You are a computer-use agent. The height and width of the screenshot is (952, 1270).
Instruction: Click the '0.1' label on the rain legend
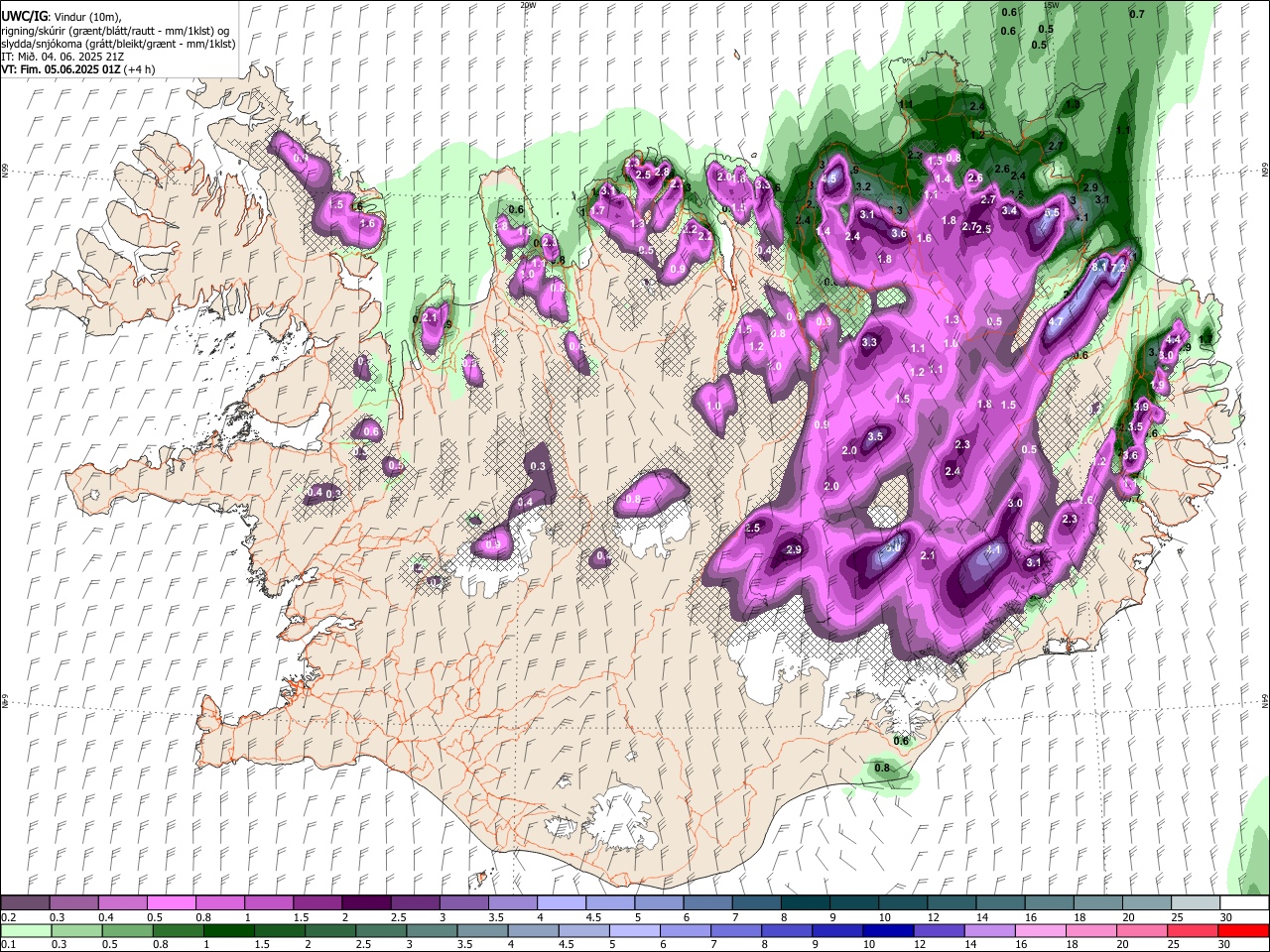pyautogui.click(x=8, y=945)
